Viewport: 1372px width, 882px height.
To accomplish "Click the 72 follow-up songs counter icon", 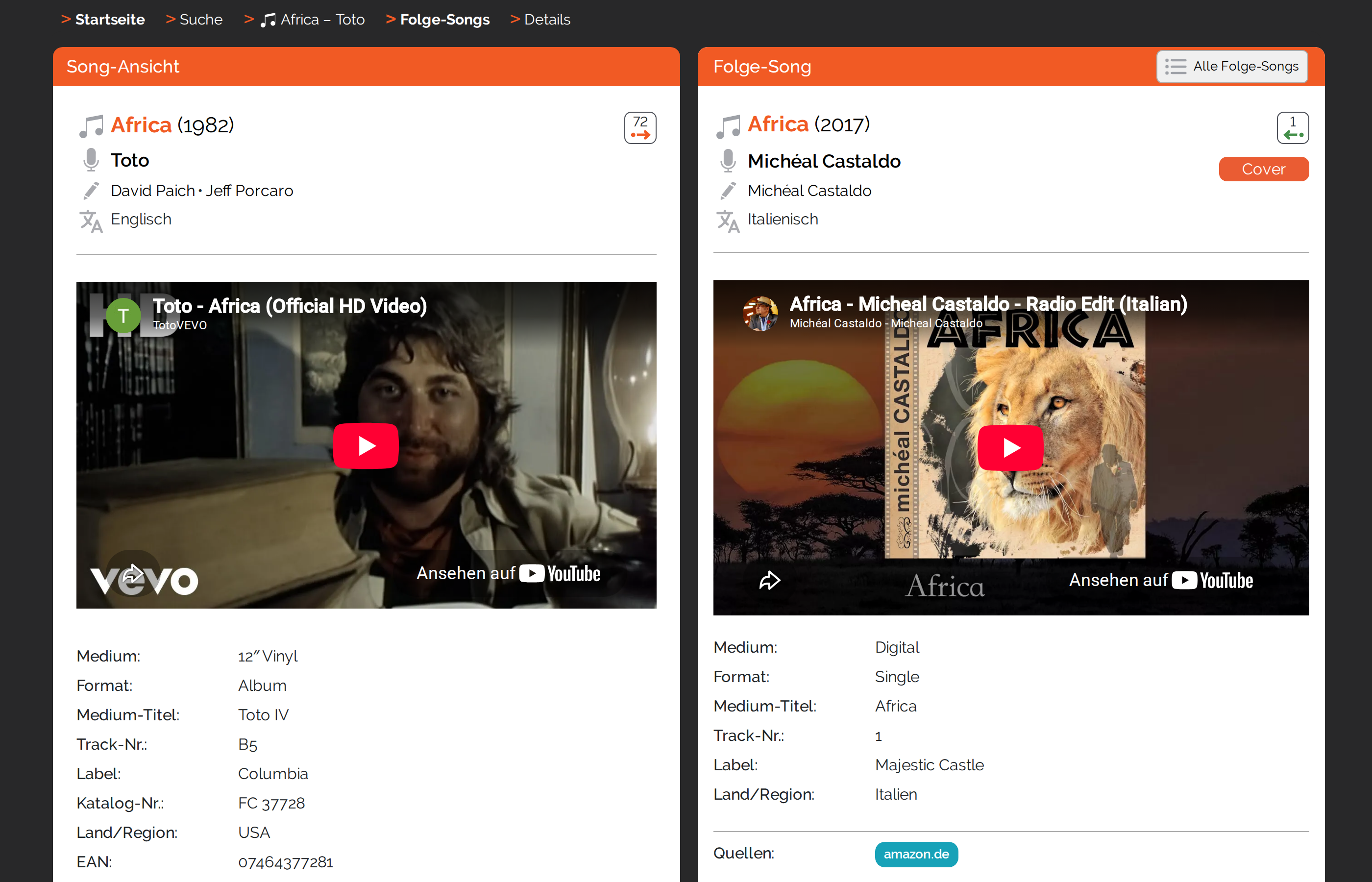I will pos(639,128).
